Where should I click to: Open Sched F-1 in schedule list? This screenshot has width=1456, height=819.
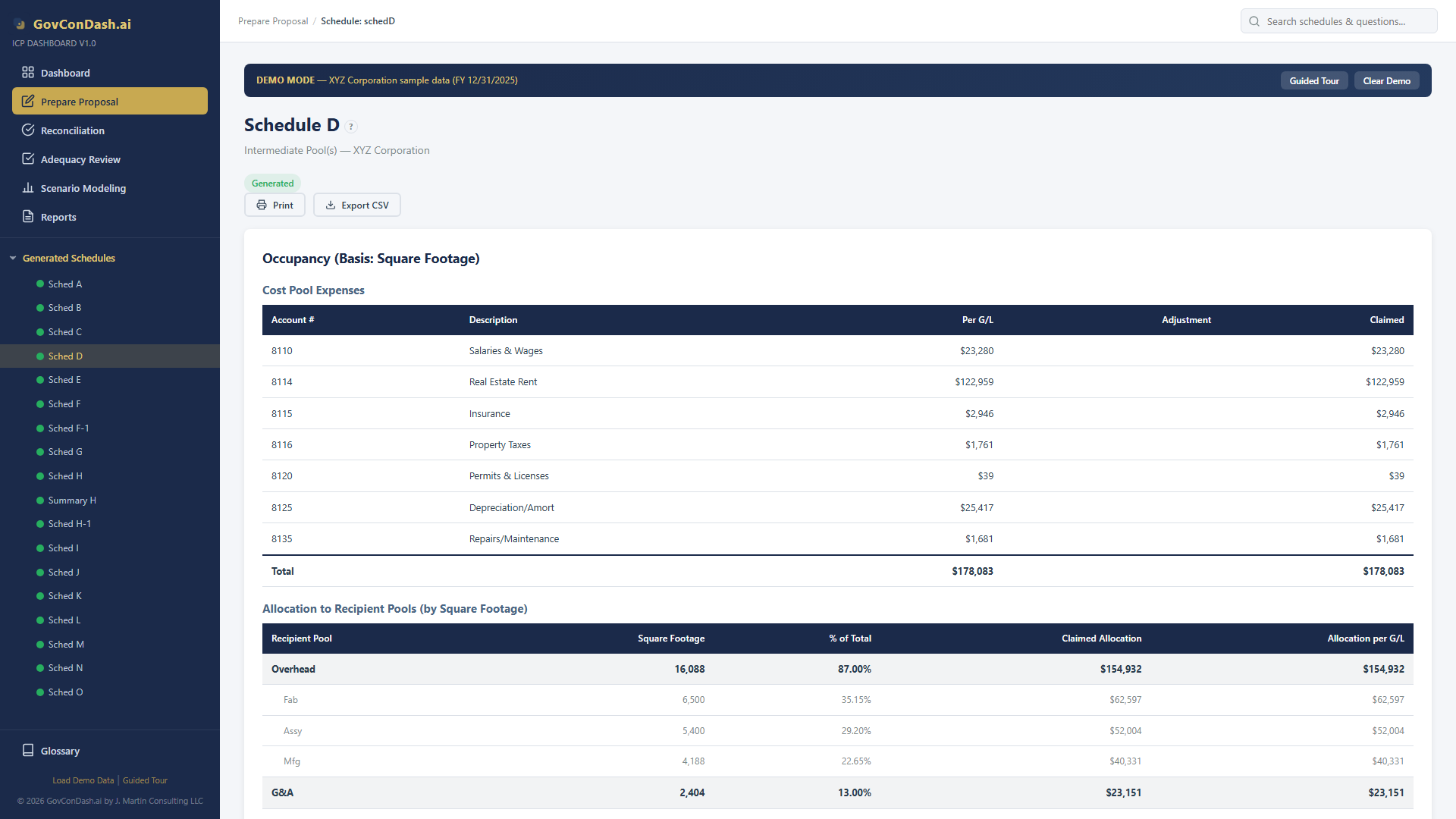68,428
